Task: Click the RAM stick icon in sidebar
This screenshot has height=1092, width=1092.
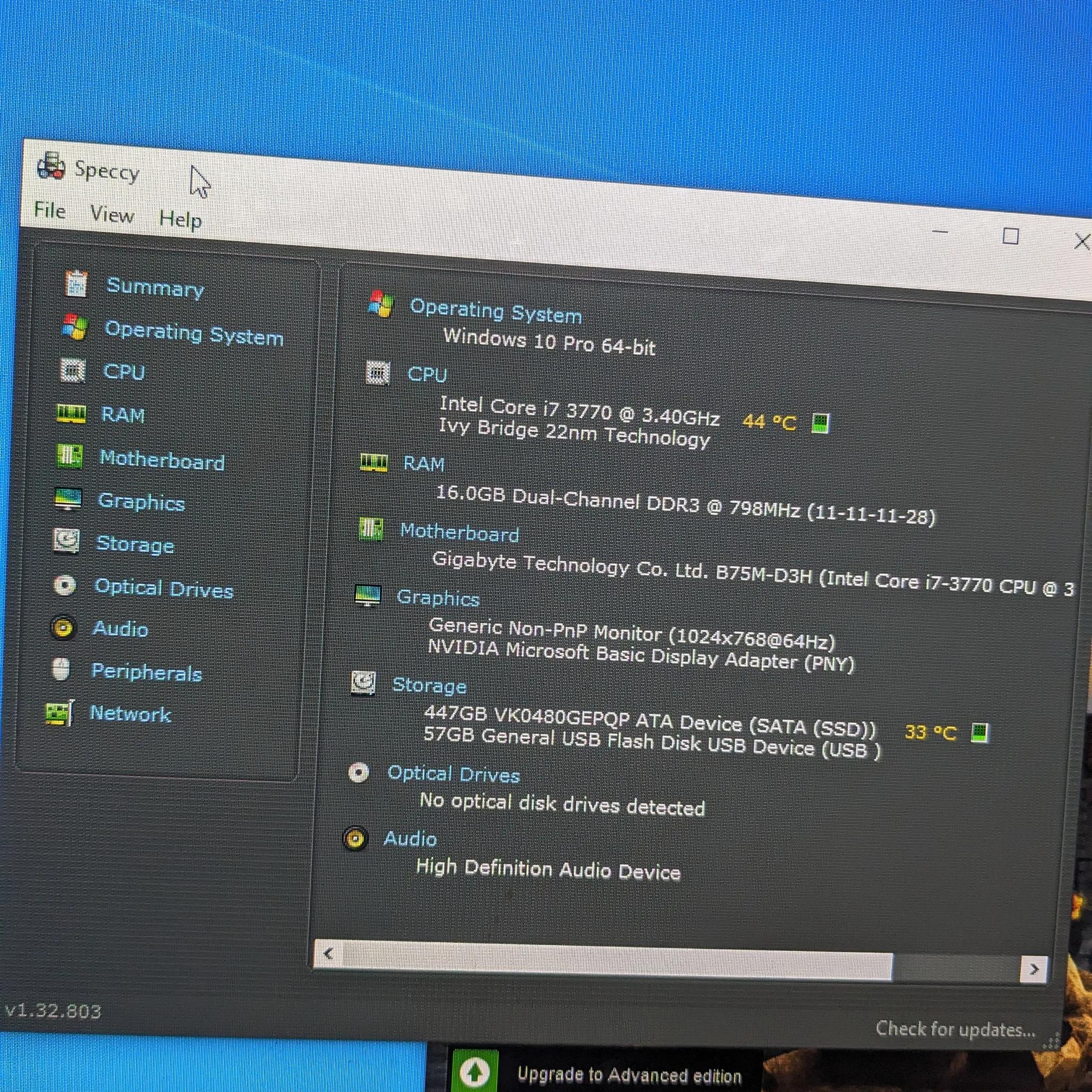Action: [71, 413]
